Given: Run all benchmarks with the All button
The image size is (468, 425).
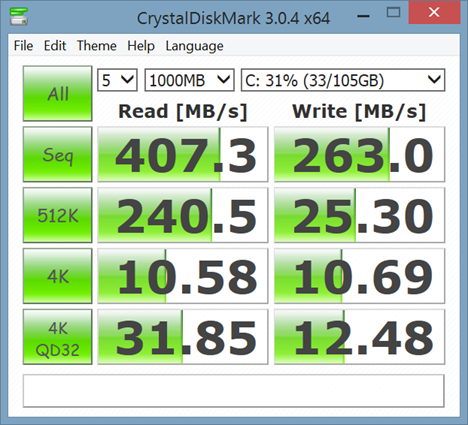Looking at the screenshot, I should pyautogui.click(x=58, y=93).
